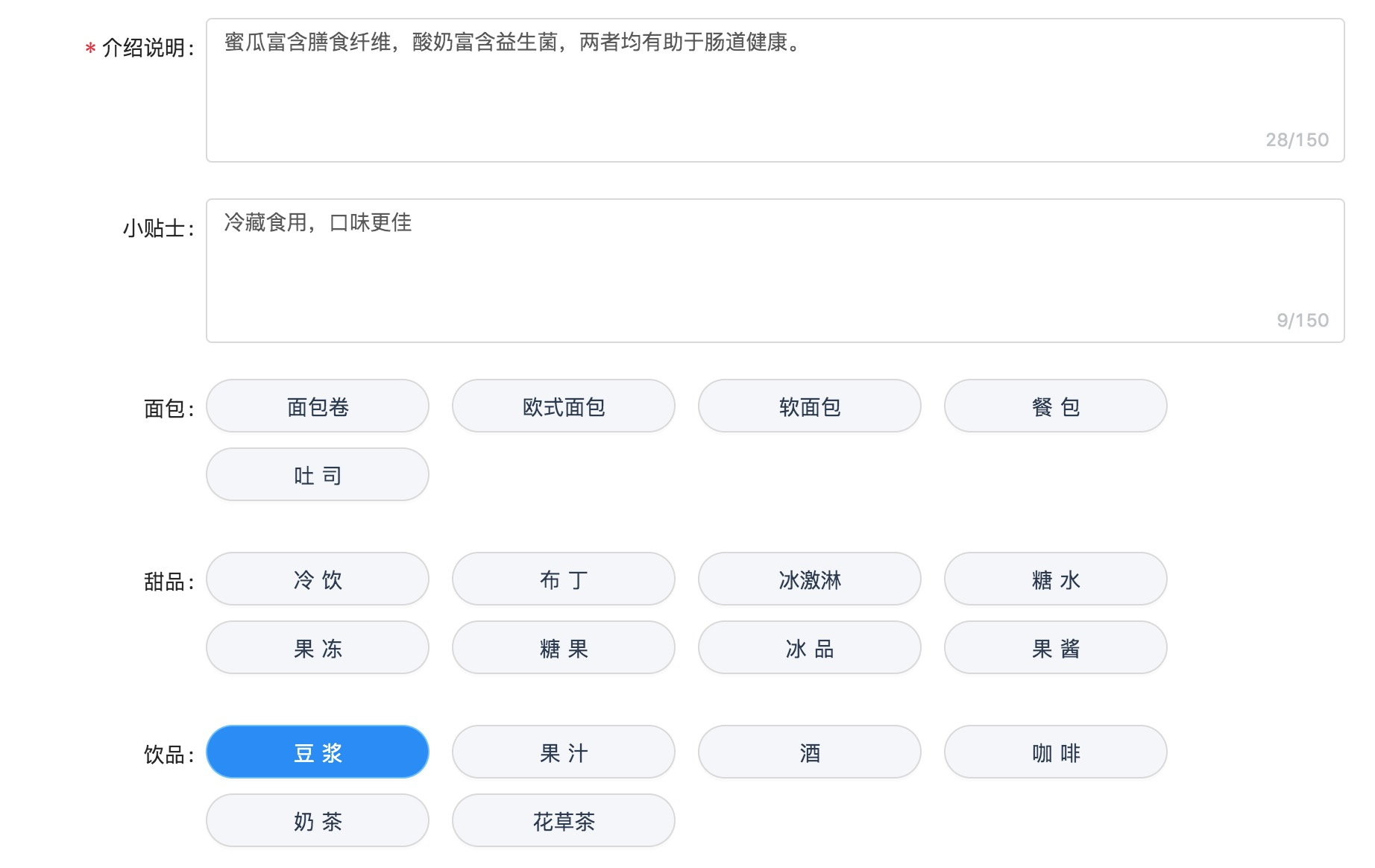Image resolution: width=1375 pixels, height=868 pixels.
Task: Select the 果汁 drink tag
Action: click(564, 752)
